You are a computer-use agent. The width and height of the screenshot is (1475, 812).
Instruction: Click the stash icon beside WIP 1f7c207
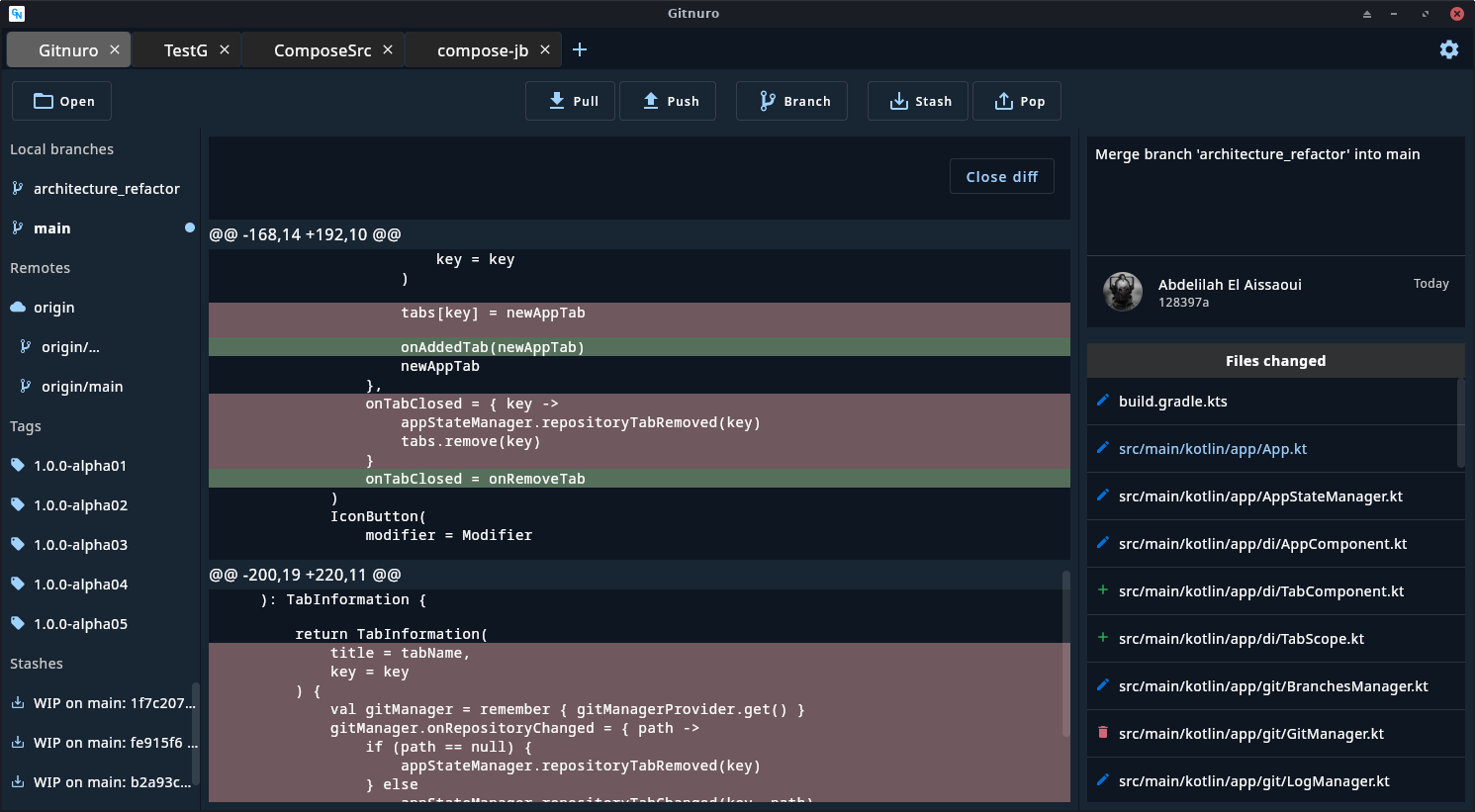point(17,702)
